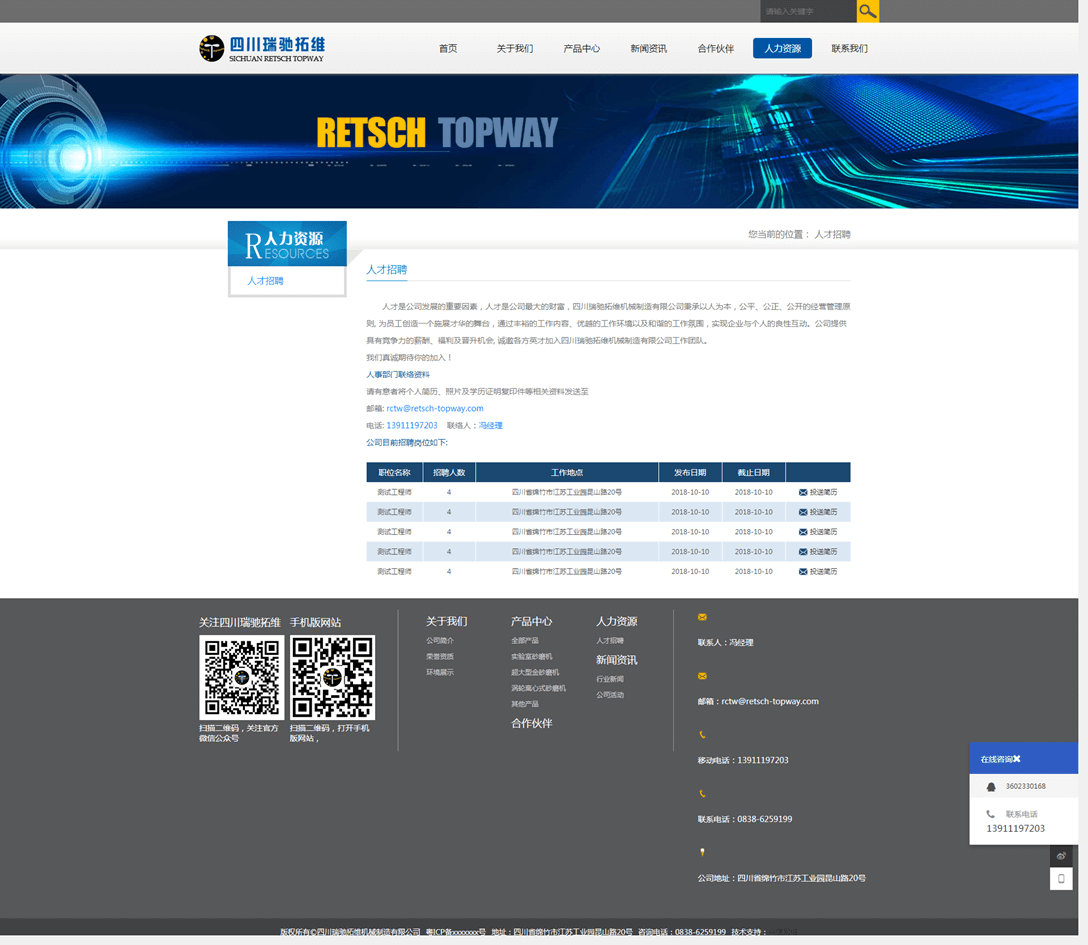Click the Sichuan Retsch Topway logo

(x=262, y=48)
